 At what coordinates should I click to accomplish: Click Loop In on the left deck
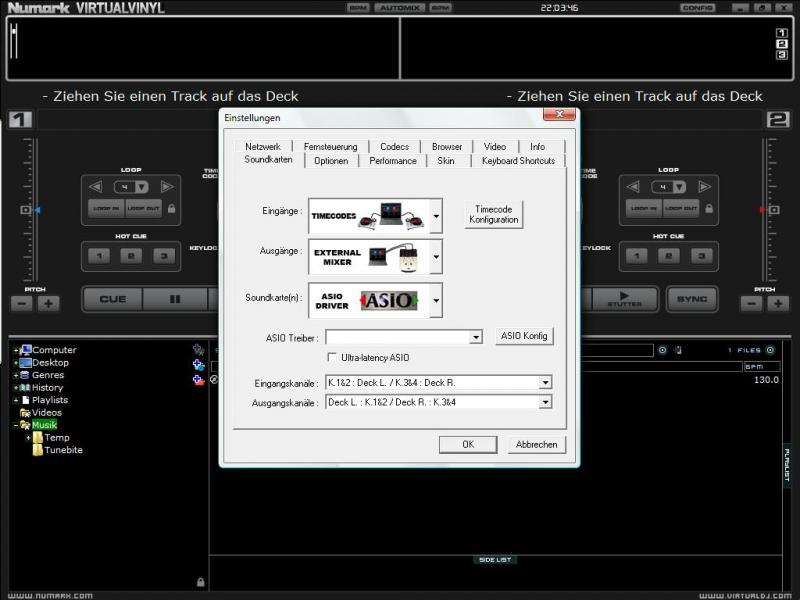point(105,208)
